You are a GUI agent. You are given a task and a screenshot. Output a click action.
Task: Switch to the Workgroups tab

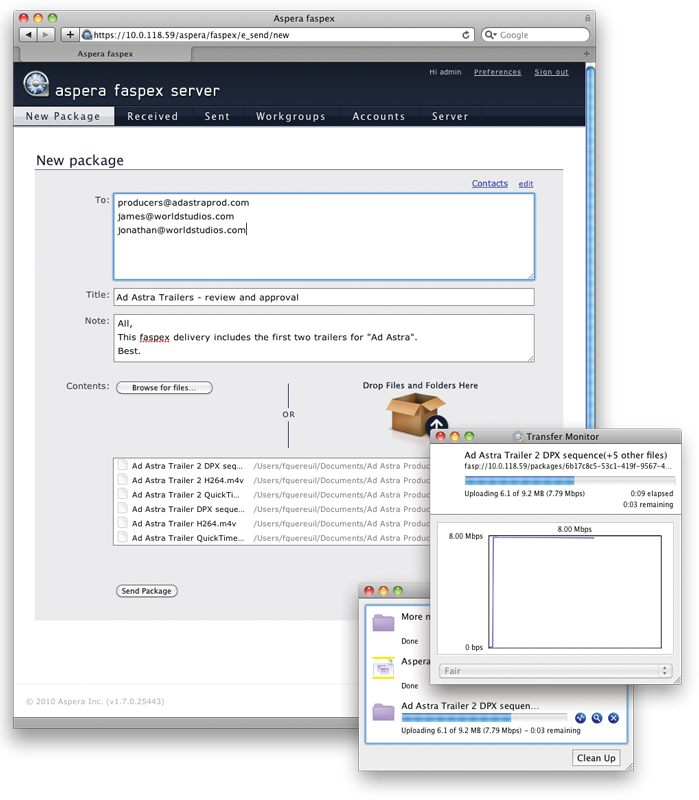(x=290, y=117)
